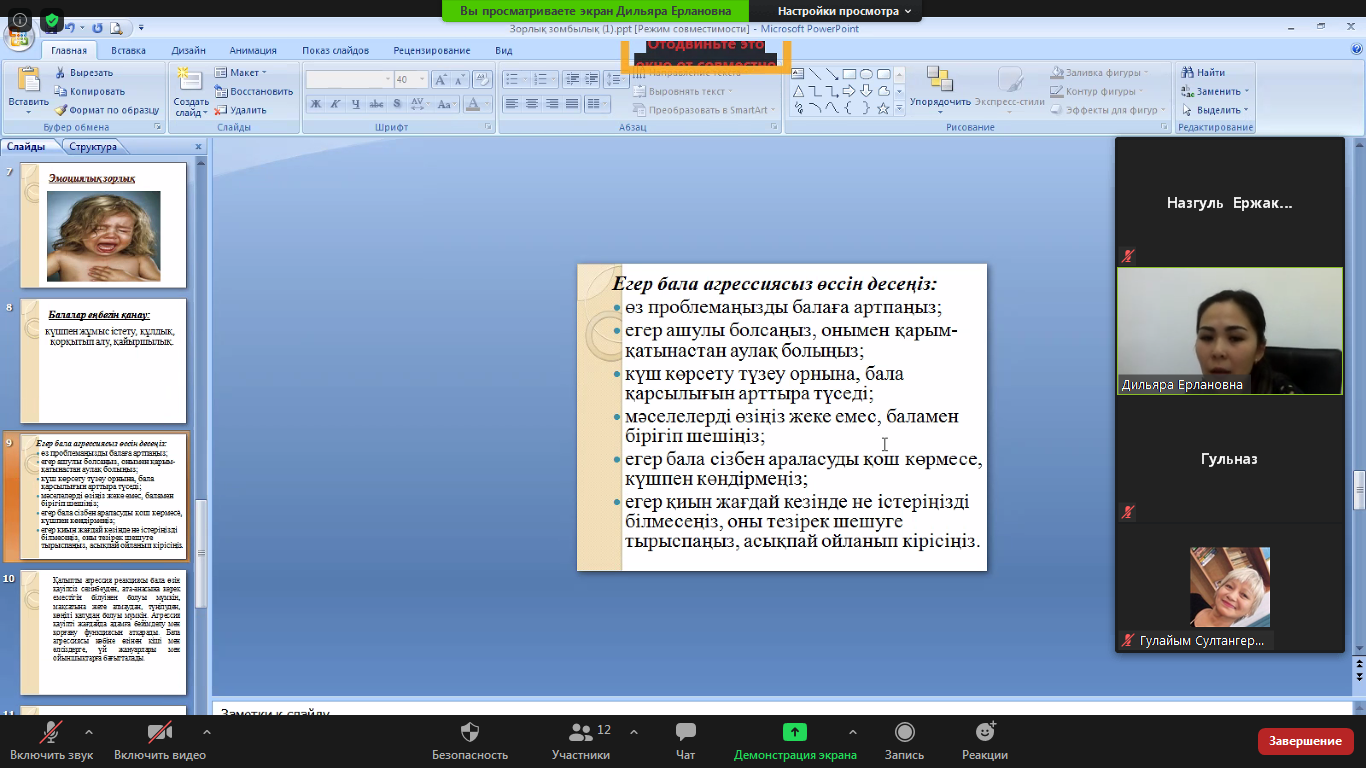Click the Record (Запись) icon
This screenshot has height=768, width=1366.
coord(904,732)
